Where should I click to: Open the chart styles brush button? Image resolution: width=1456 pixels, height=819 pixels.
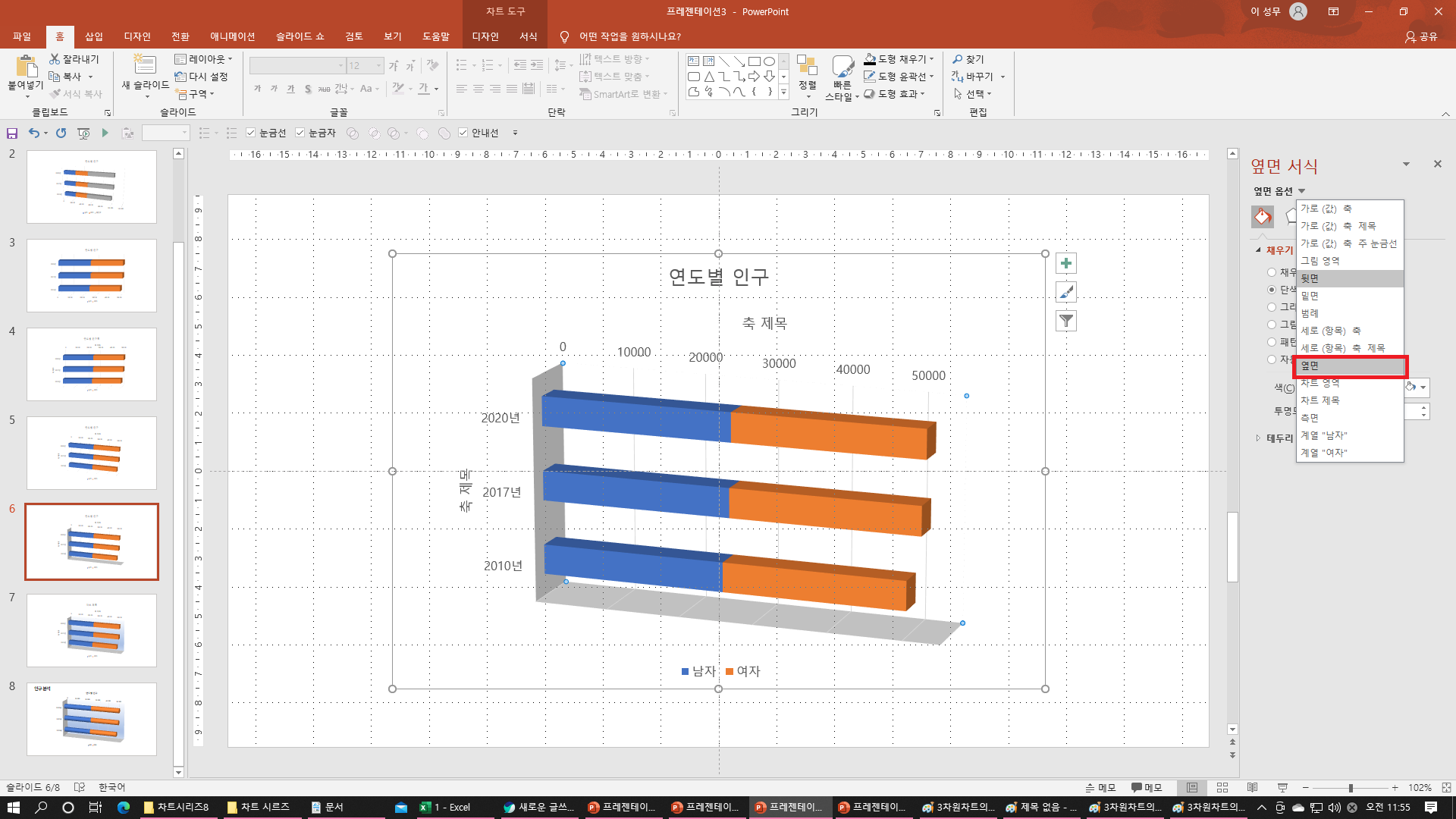coord(1066,292)
